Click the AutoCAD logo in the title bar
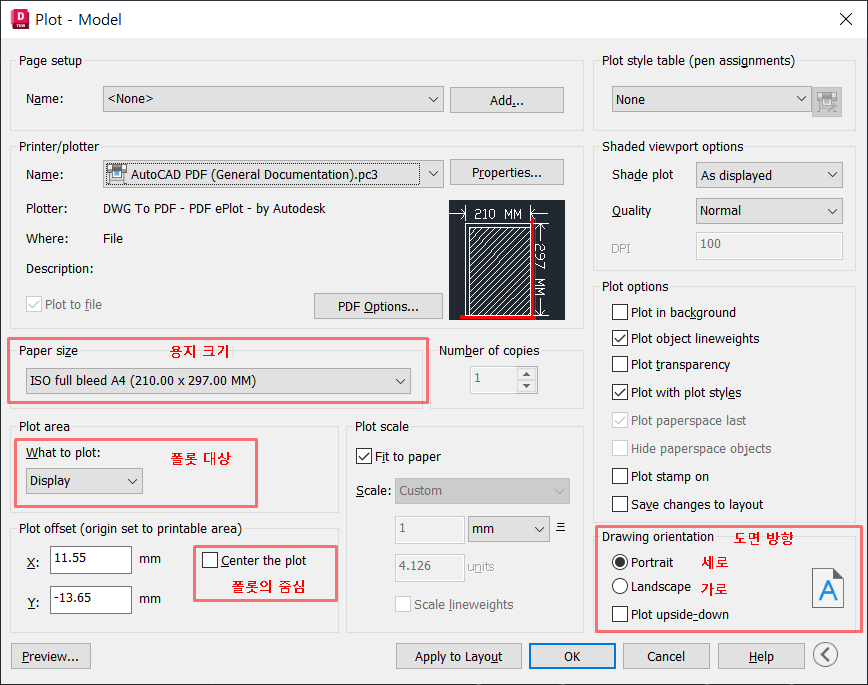This screenshot has width=868, height=685. pyautogui.click(x=20, y=19)
